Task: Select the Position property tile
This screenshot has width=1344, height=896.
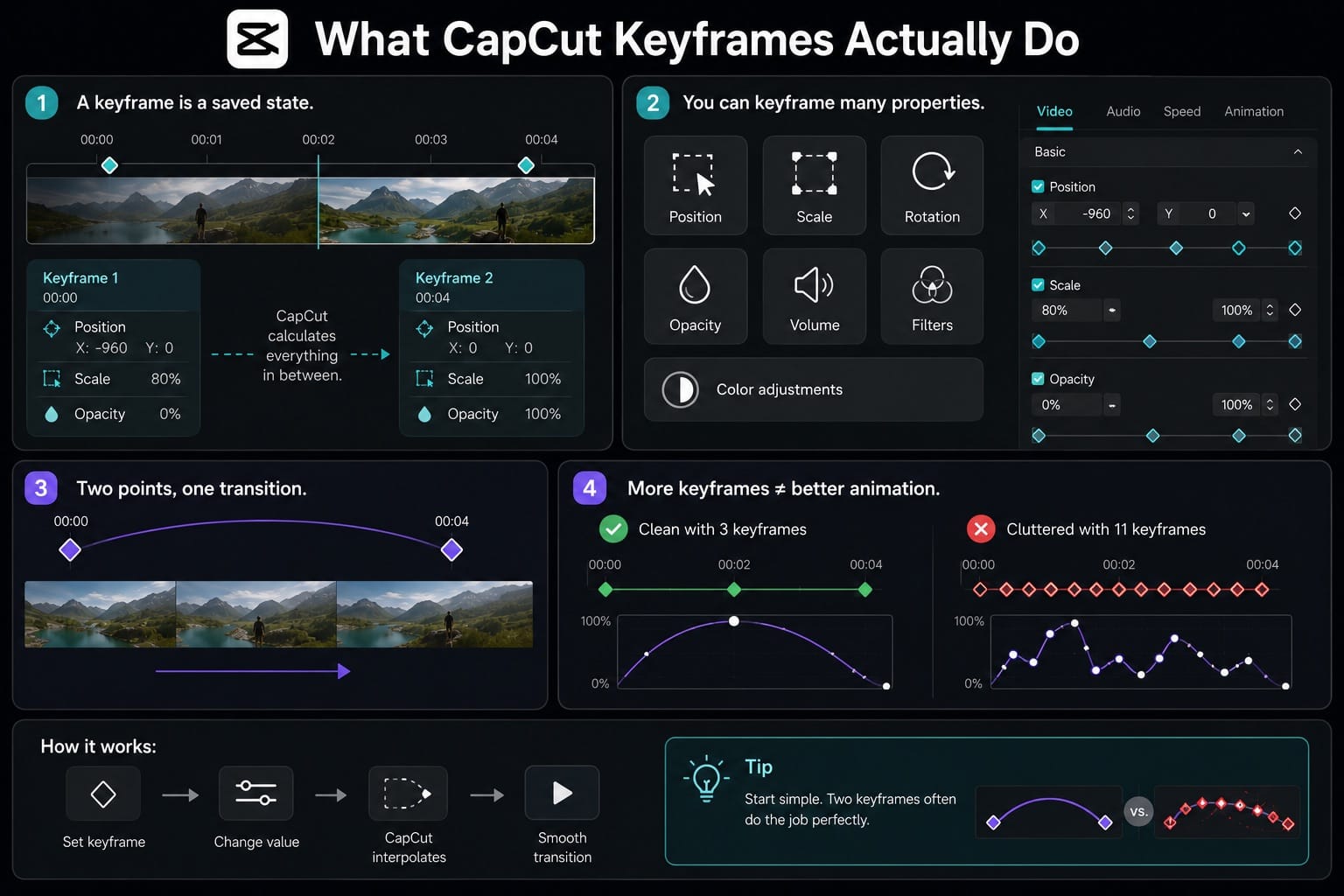Action: click(x=696, y=185)
